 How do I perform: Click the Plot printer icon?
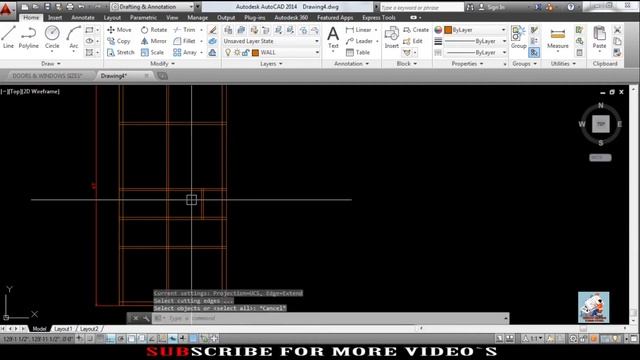(x=70, y=7)
